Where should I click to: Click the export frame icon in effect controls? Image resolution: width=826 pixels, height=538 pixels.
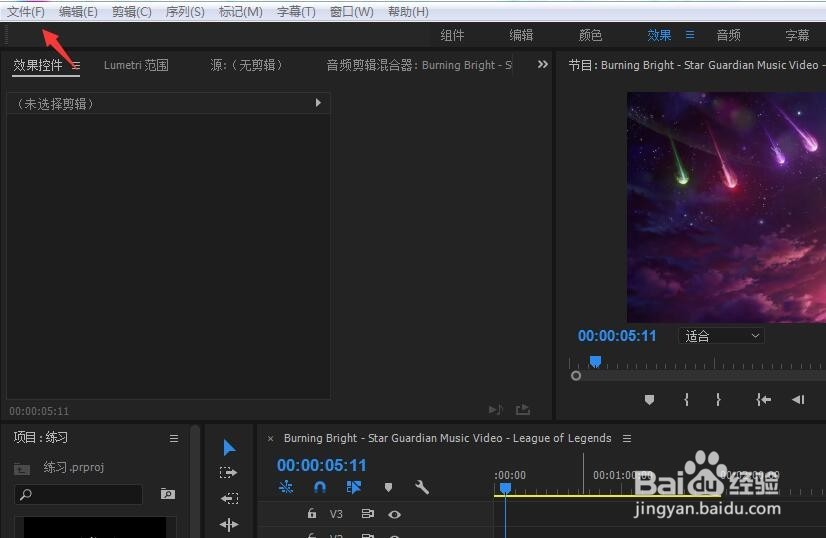[523, 409]
